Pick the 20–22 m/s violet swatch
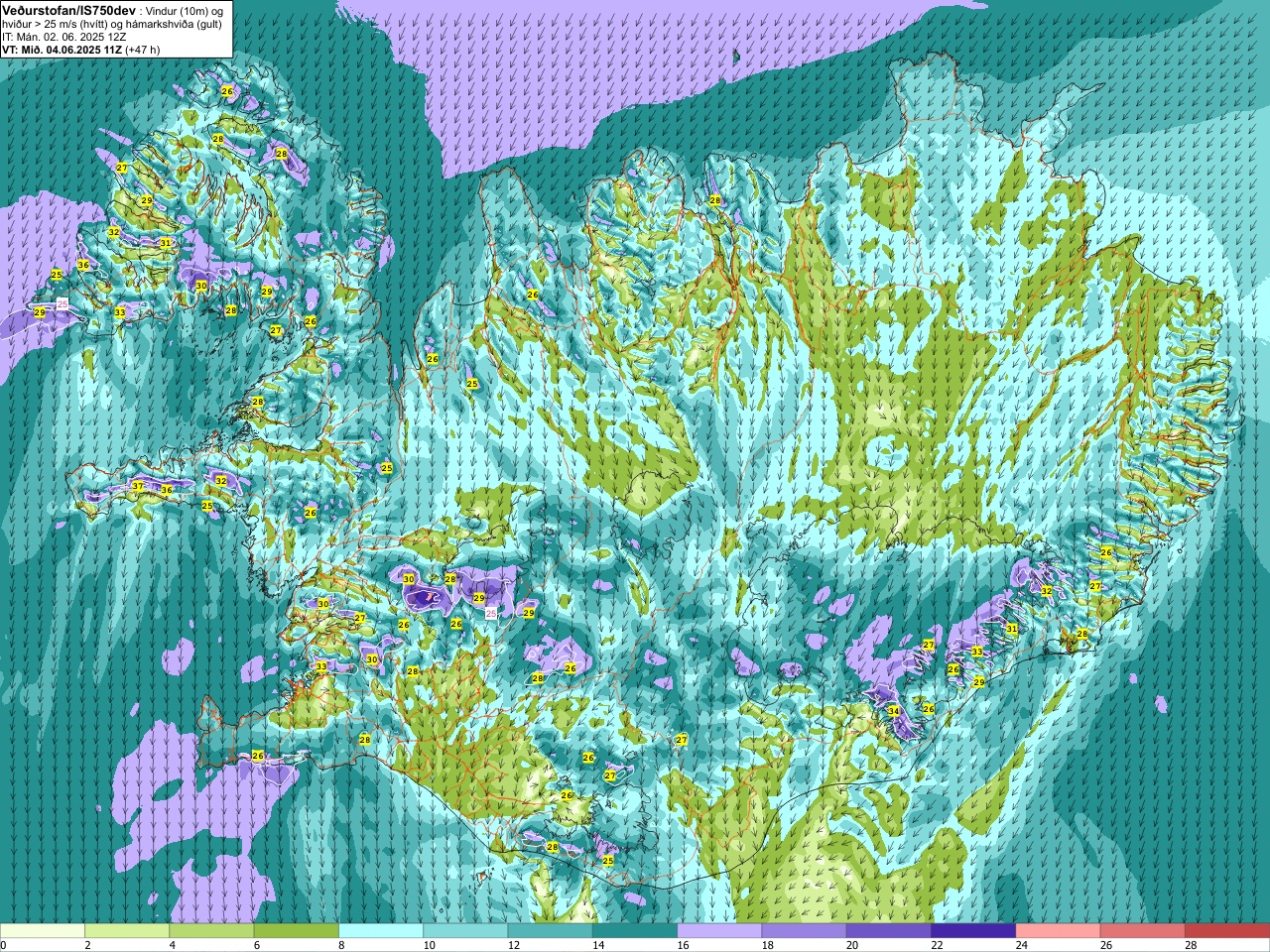This screenshot has width=1270, height=952. [889, 931]
